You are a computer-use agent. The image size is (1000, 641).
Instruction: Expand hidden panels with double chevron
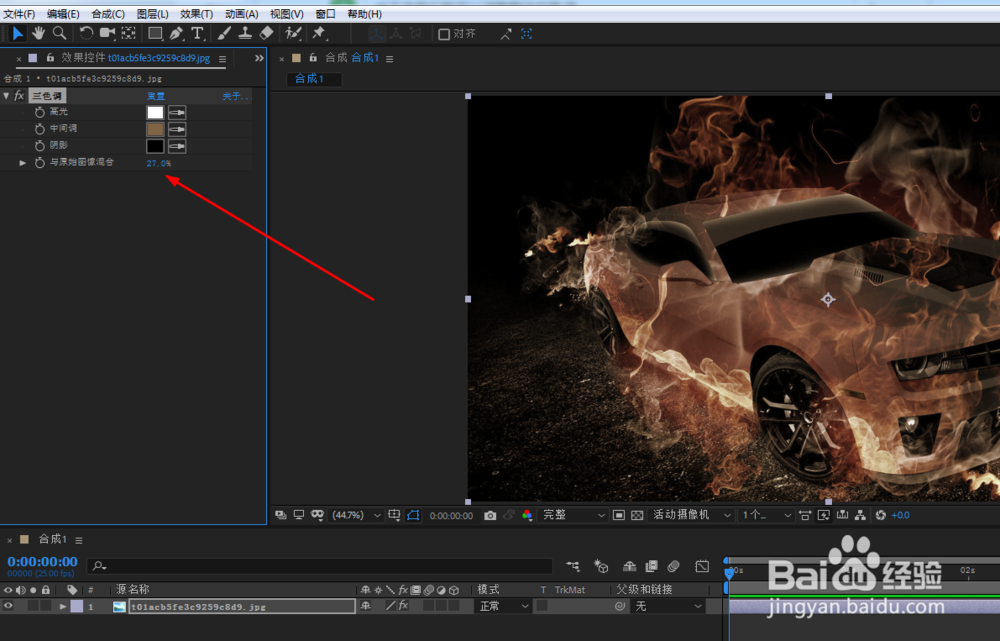(x=259, y=58)
